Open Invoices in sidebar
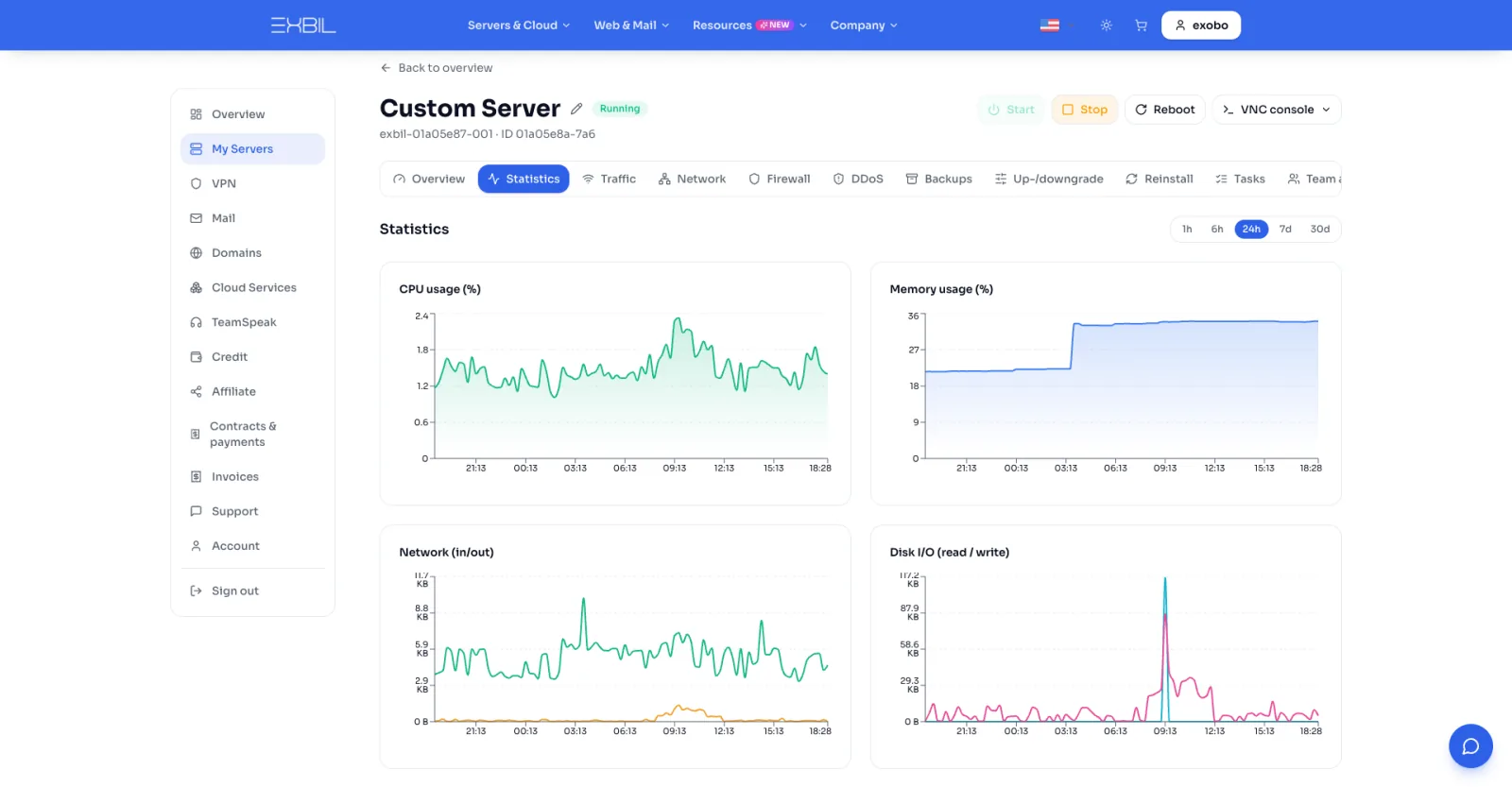The image size is (1512, 787). [252, 477]
